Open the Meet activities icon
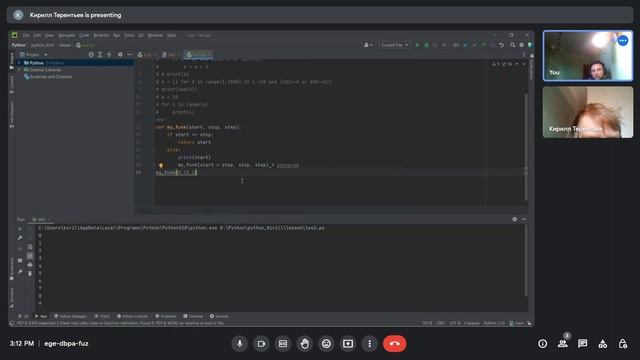The width and height of the screenshot is (640, 360). 602,344
